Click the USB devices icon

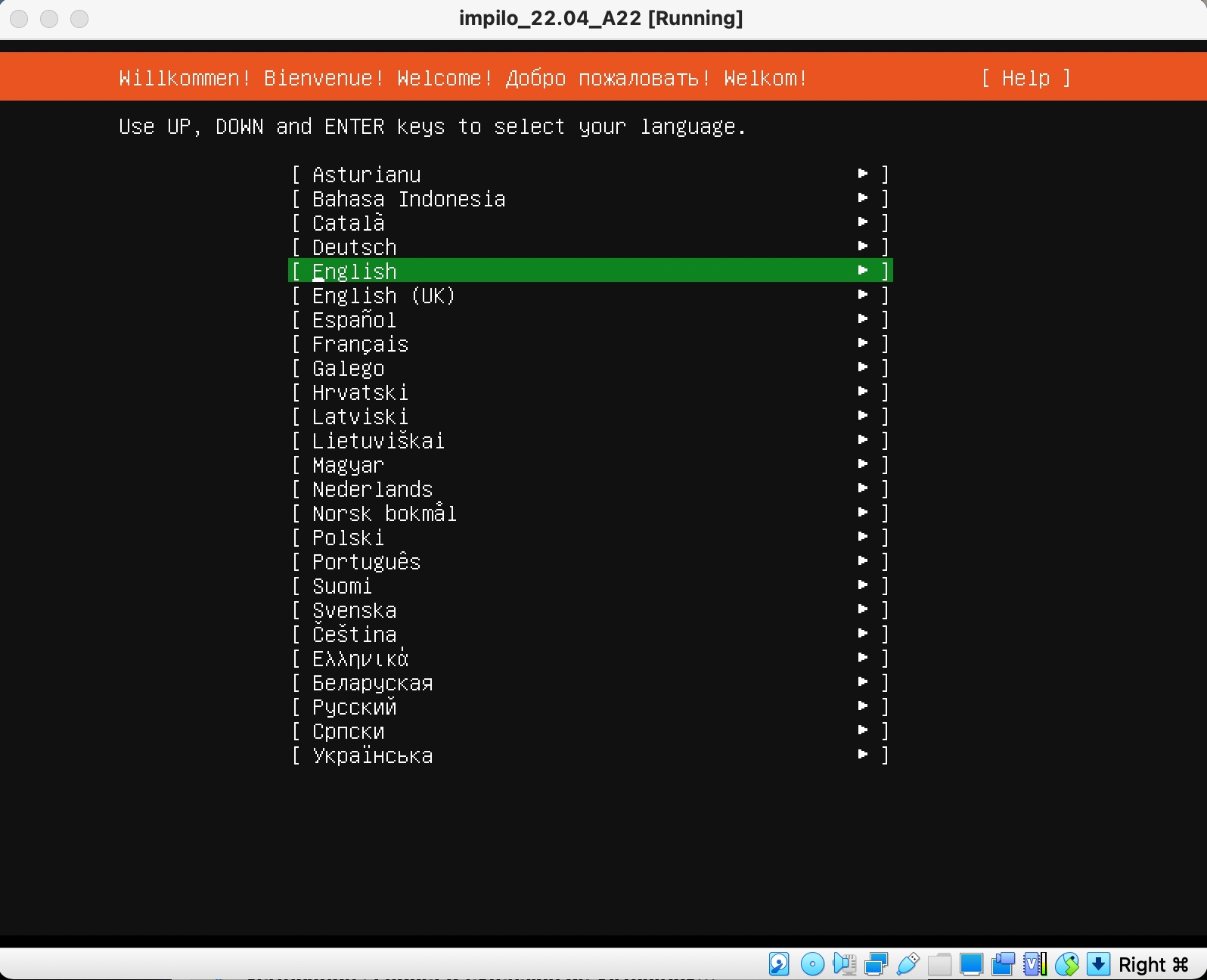[x=908, y=964]
